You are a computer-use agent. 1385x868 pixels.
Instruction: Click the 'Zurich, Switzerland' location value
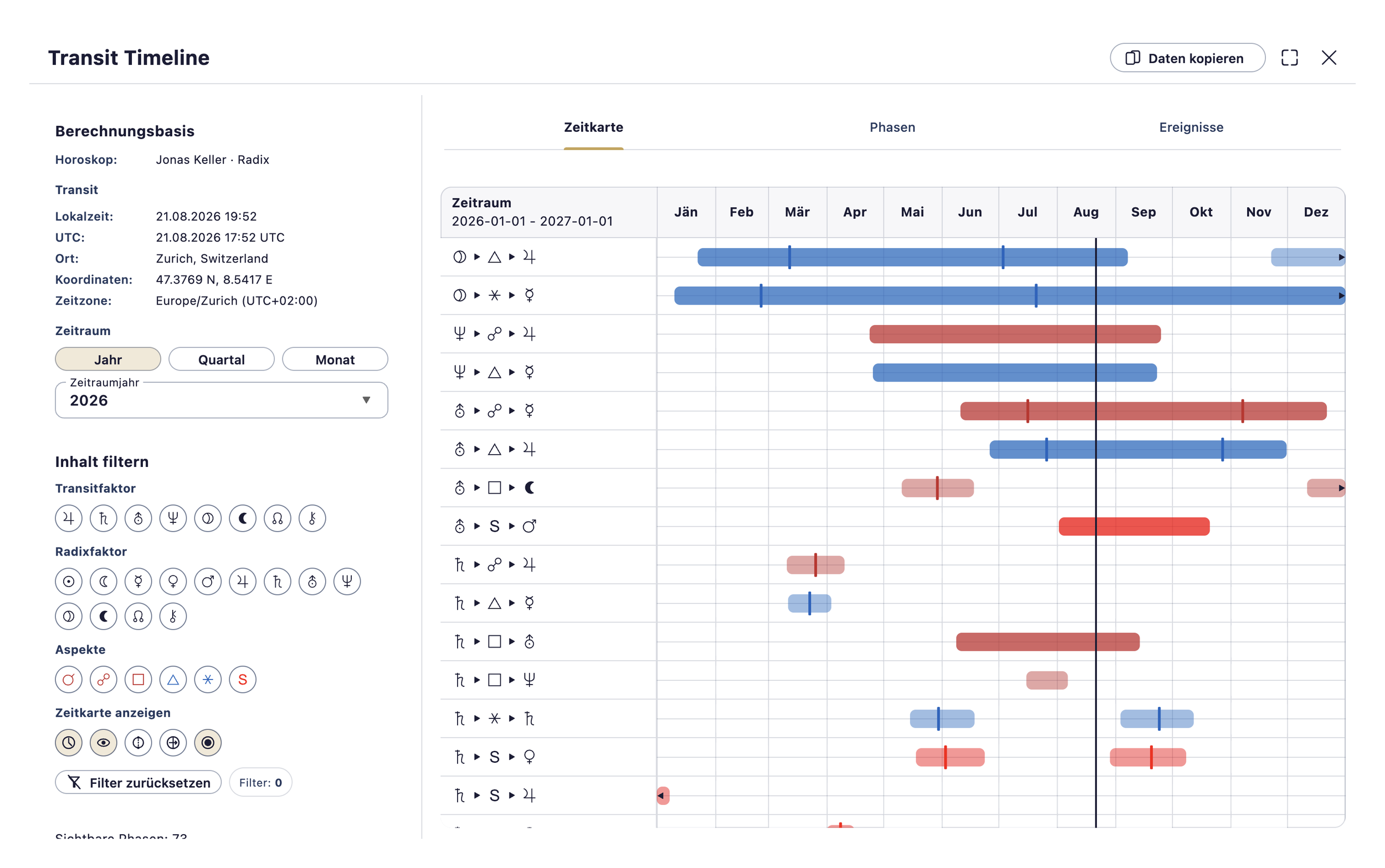tap(212, 258)
